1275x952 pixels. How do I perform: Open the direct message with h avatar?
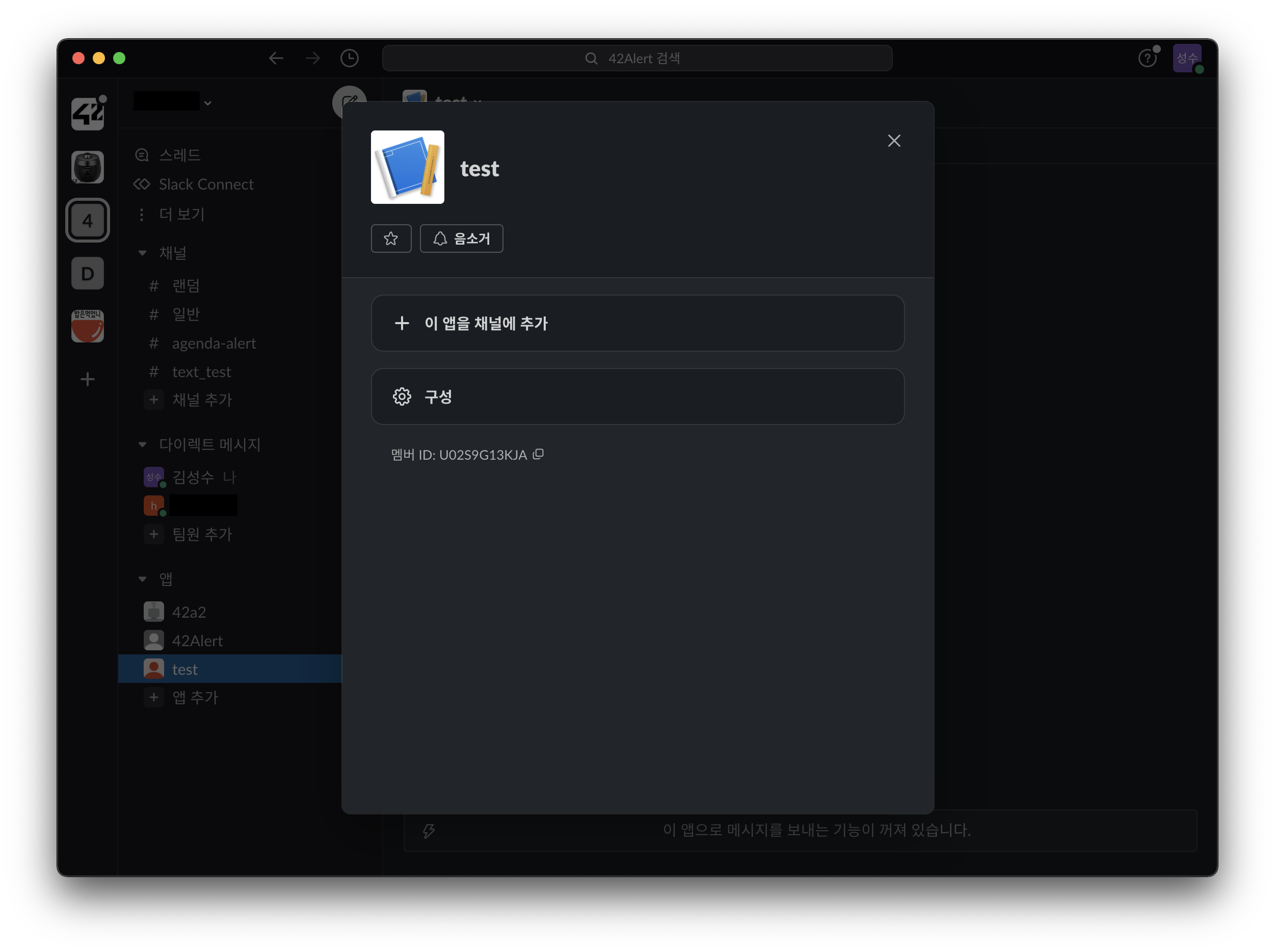coord(154,506)
